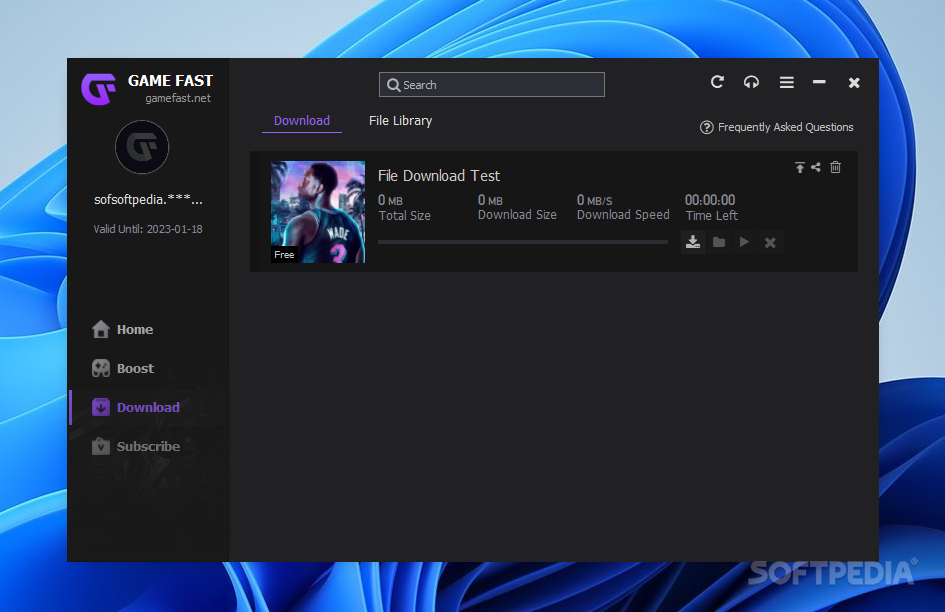
Task: Open Subscribe section in sidebar
Action: (x=149, y=446)
